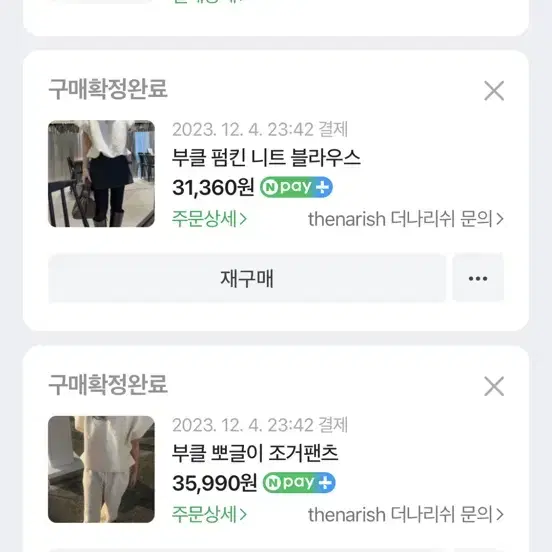Tap the 35,990원 price text

click(214, 483)
